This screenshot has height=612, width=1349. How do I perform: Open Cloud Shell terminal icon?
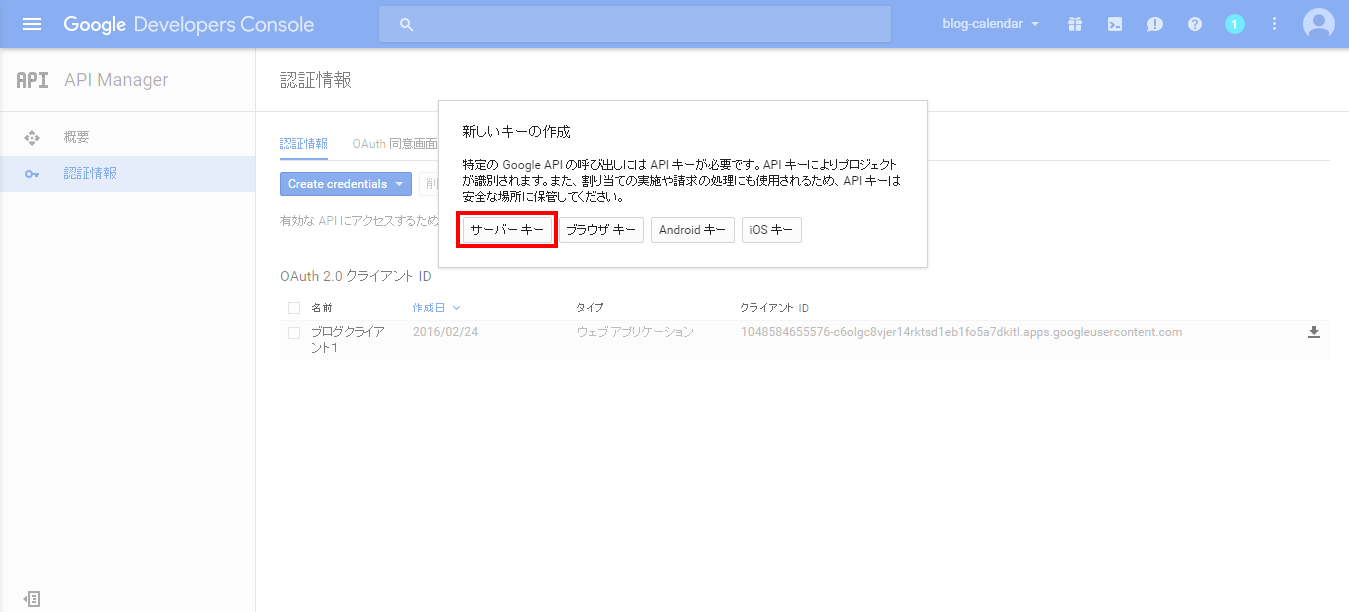click(1115, 24)
